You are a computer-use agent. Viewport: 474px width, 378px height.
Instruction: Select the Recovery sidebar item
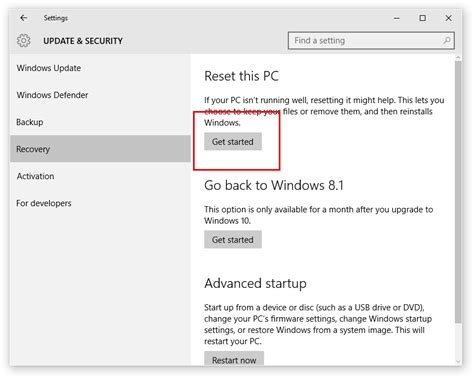(100, 149)
